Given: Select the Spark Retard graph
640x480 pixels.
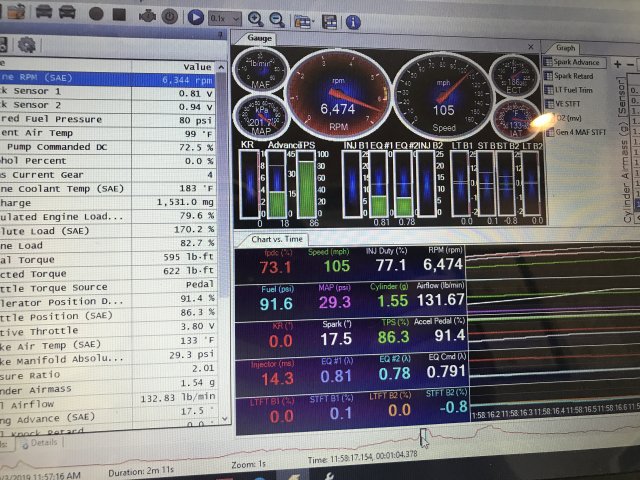Looking at the screenshot, I should [x=569, y=76].
